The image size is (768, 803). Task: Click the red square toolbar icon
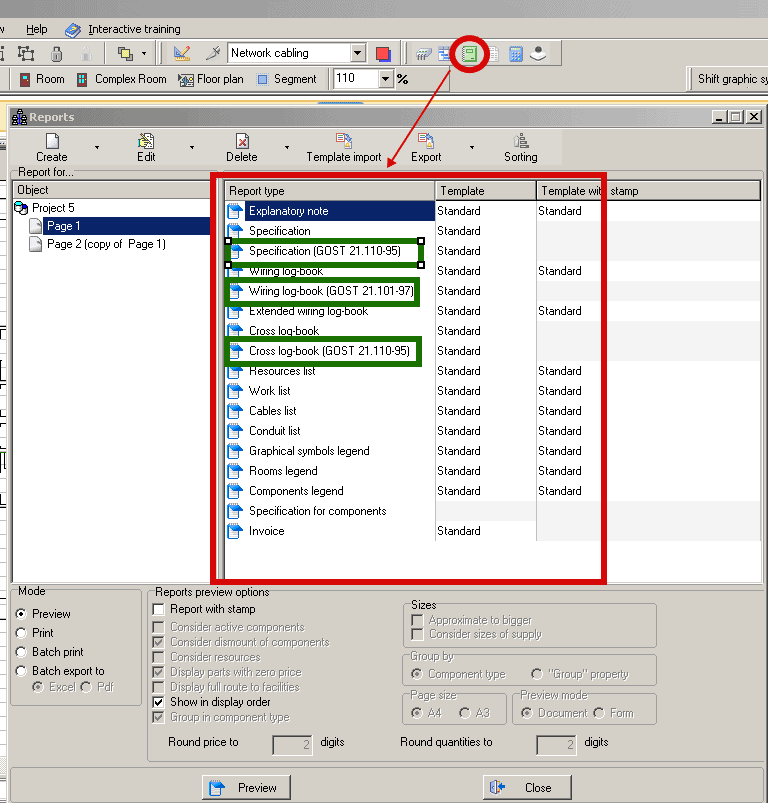coord(384,53)
